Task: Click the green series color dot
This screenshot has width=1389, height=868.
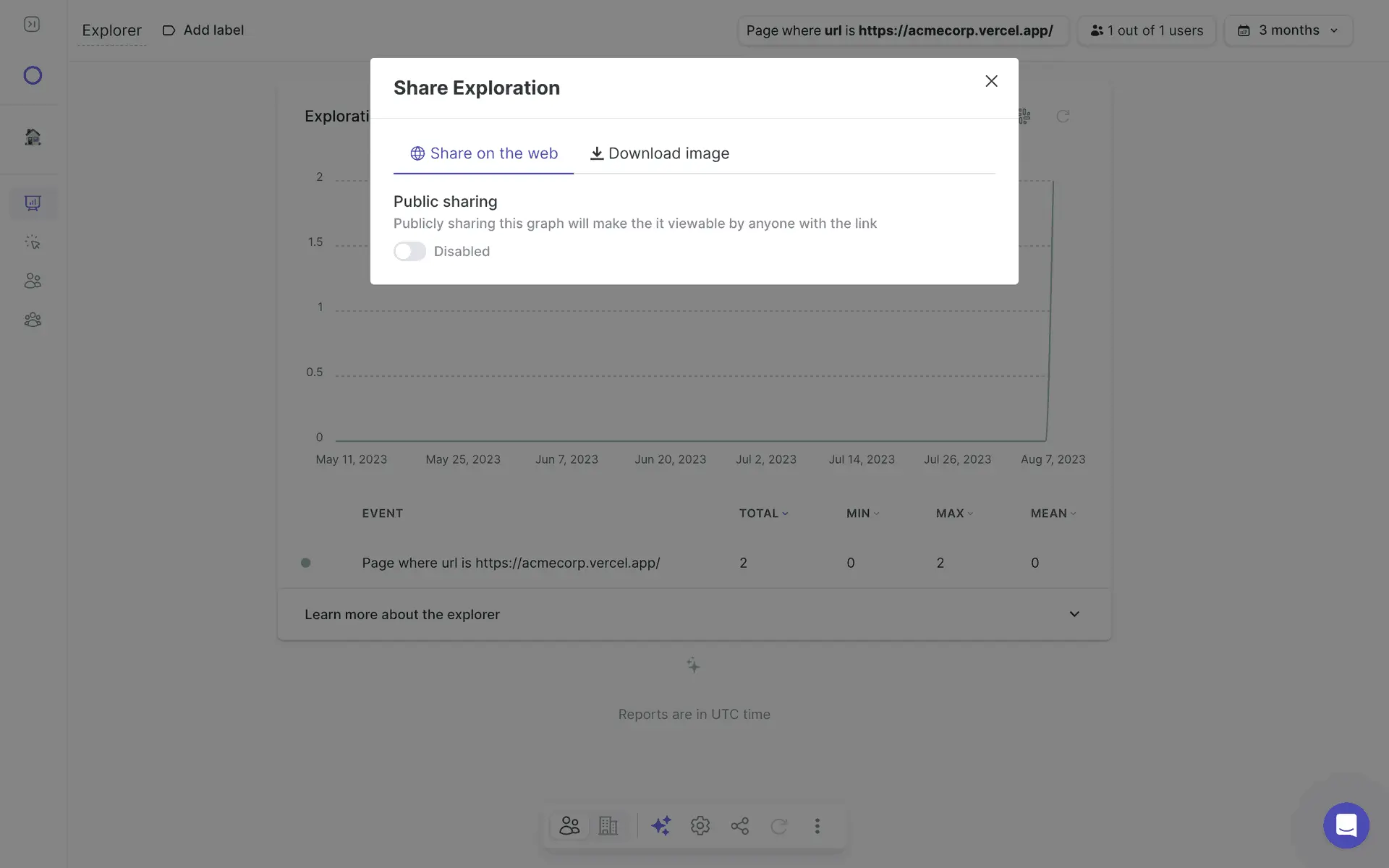Action: [306, 563]
